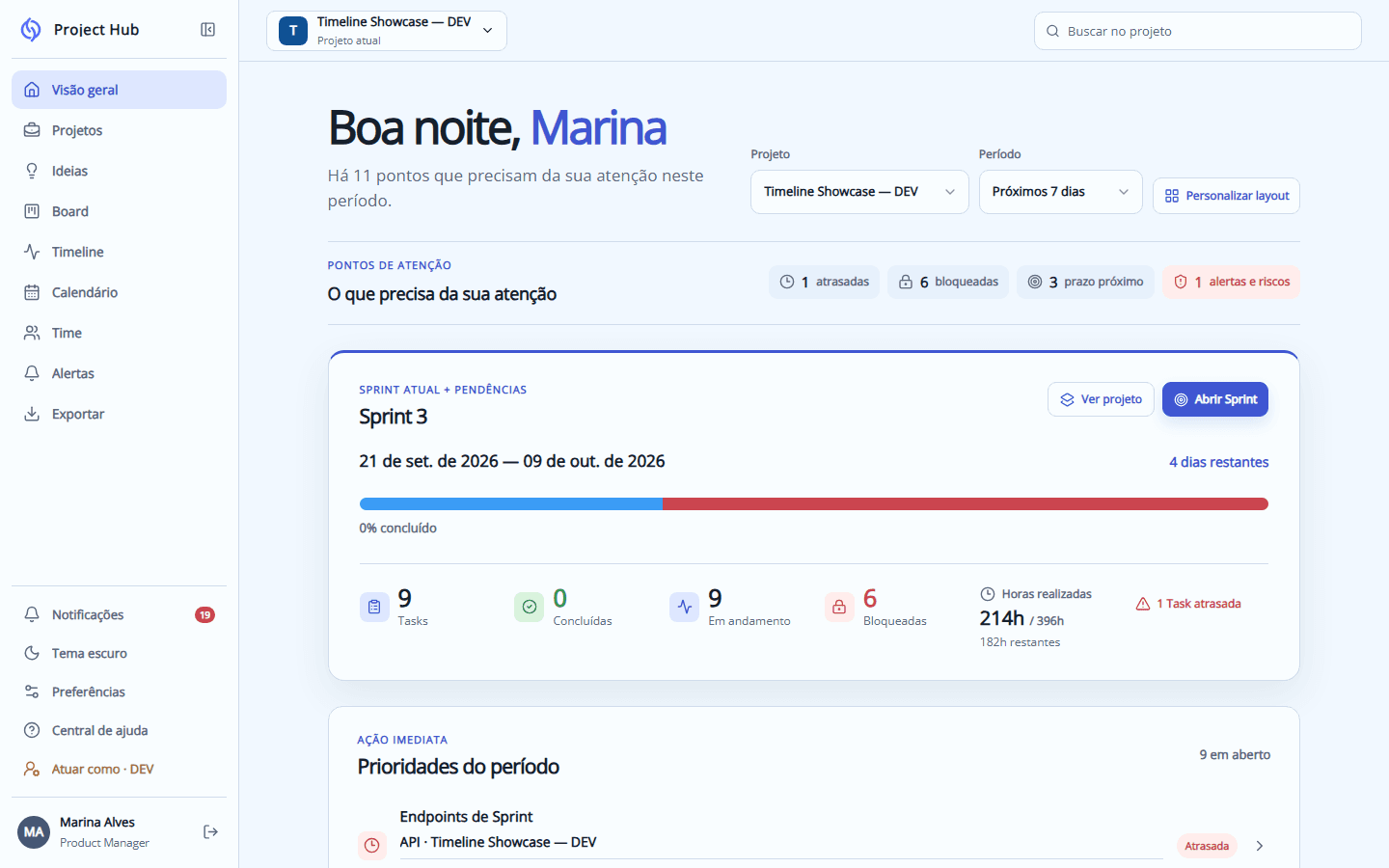Filter by 3 prazo próximo chip
Viewport: 1389px width, 868px height.
click(x=1085, y=282)
